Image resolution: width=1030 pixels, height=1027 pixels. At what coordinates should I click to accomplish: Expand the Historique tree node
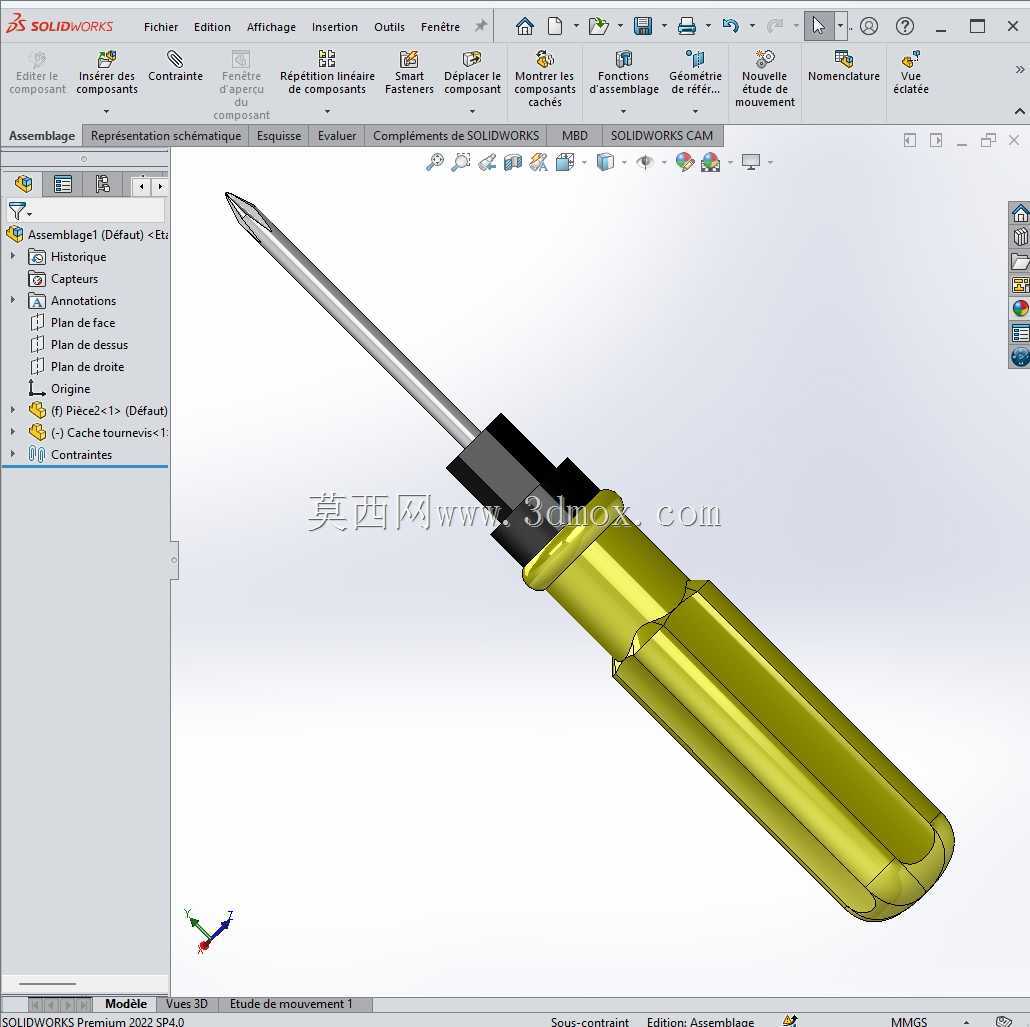12,256
